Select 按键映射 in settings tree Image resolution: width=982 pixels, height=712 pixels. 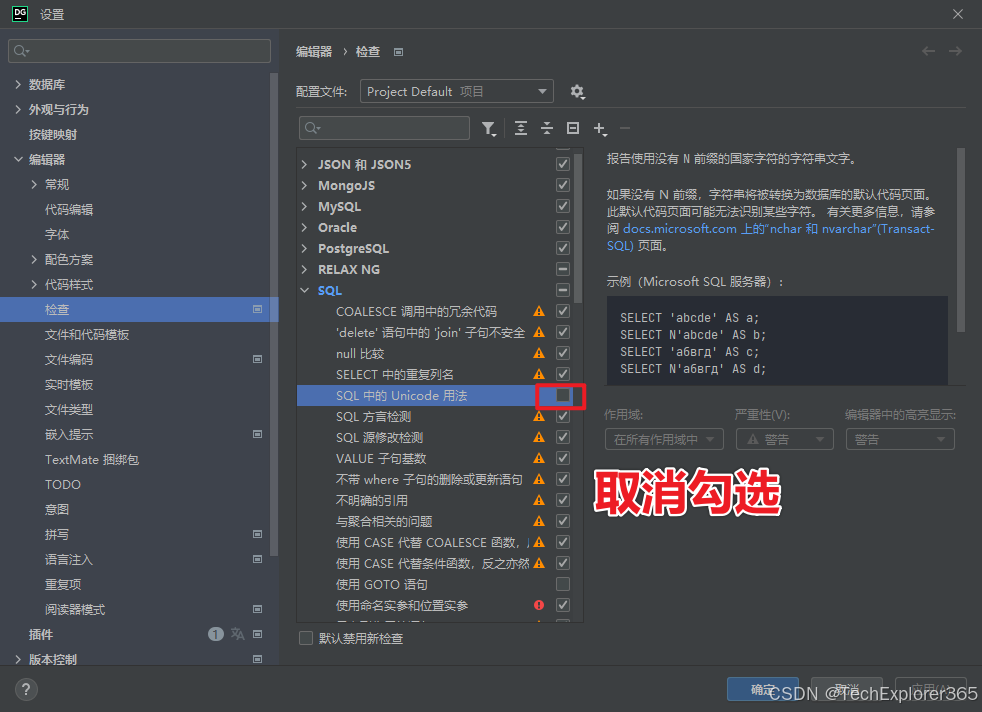point(53,135)
